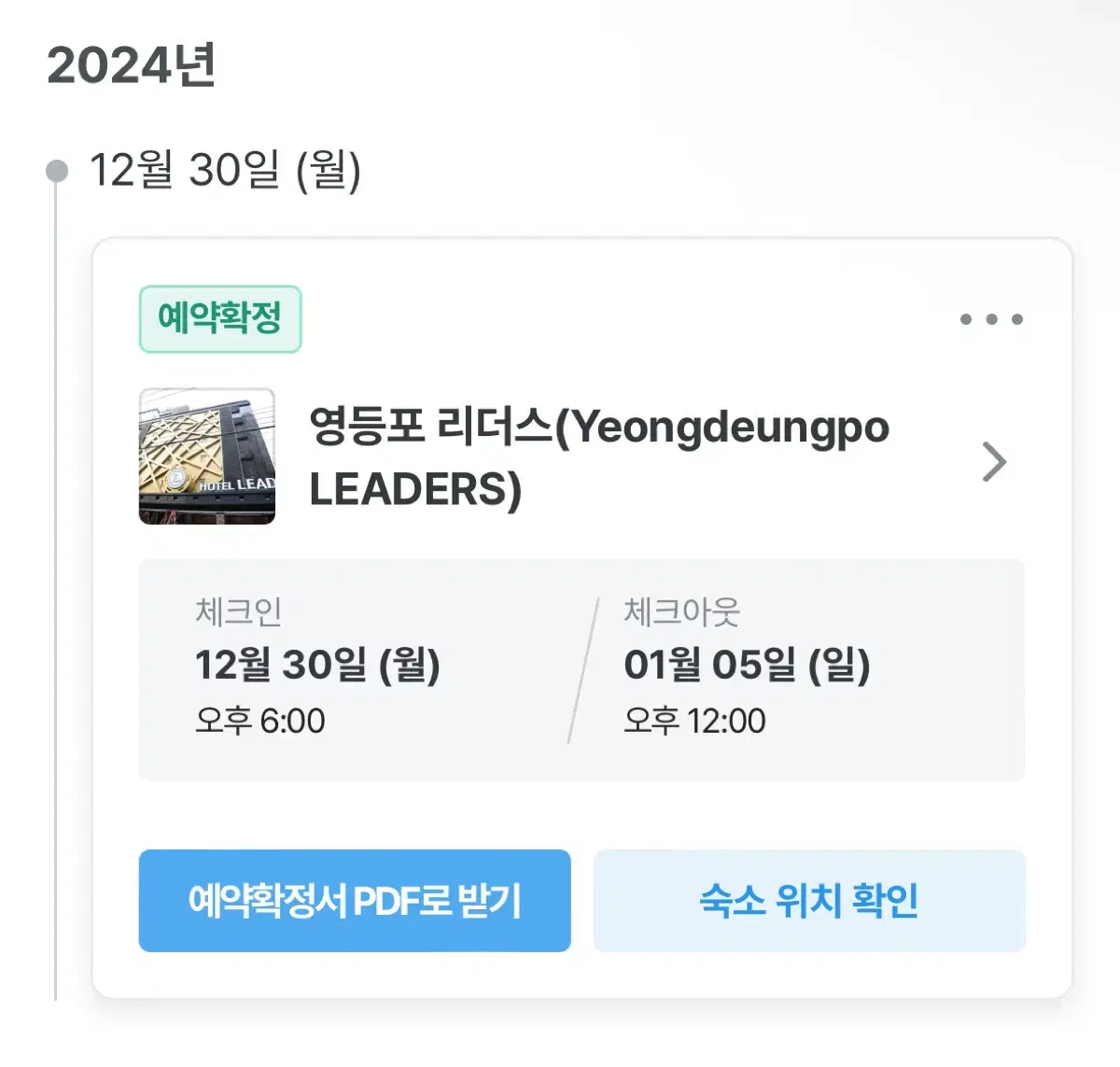Click the timeline dot for 12월 30일
1120x1067 pixels.
coord(57,171)
